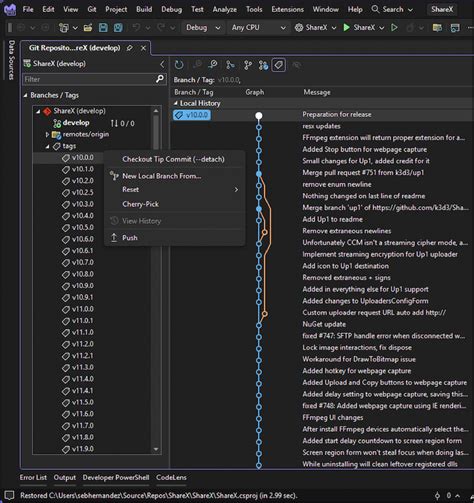Open the Reset submenu
Screen dimensions: 474x503
click(175, 190)
